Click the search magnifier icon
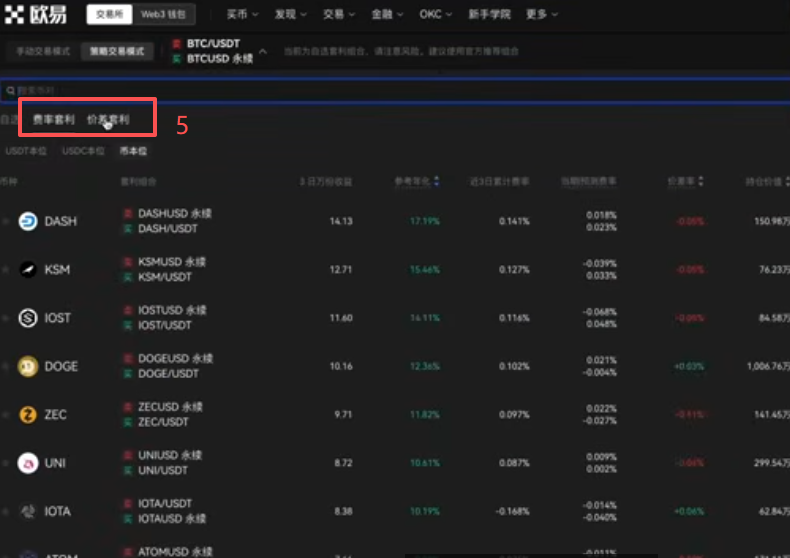Viewport: 790px width, 558px height. 11,91
